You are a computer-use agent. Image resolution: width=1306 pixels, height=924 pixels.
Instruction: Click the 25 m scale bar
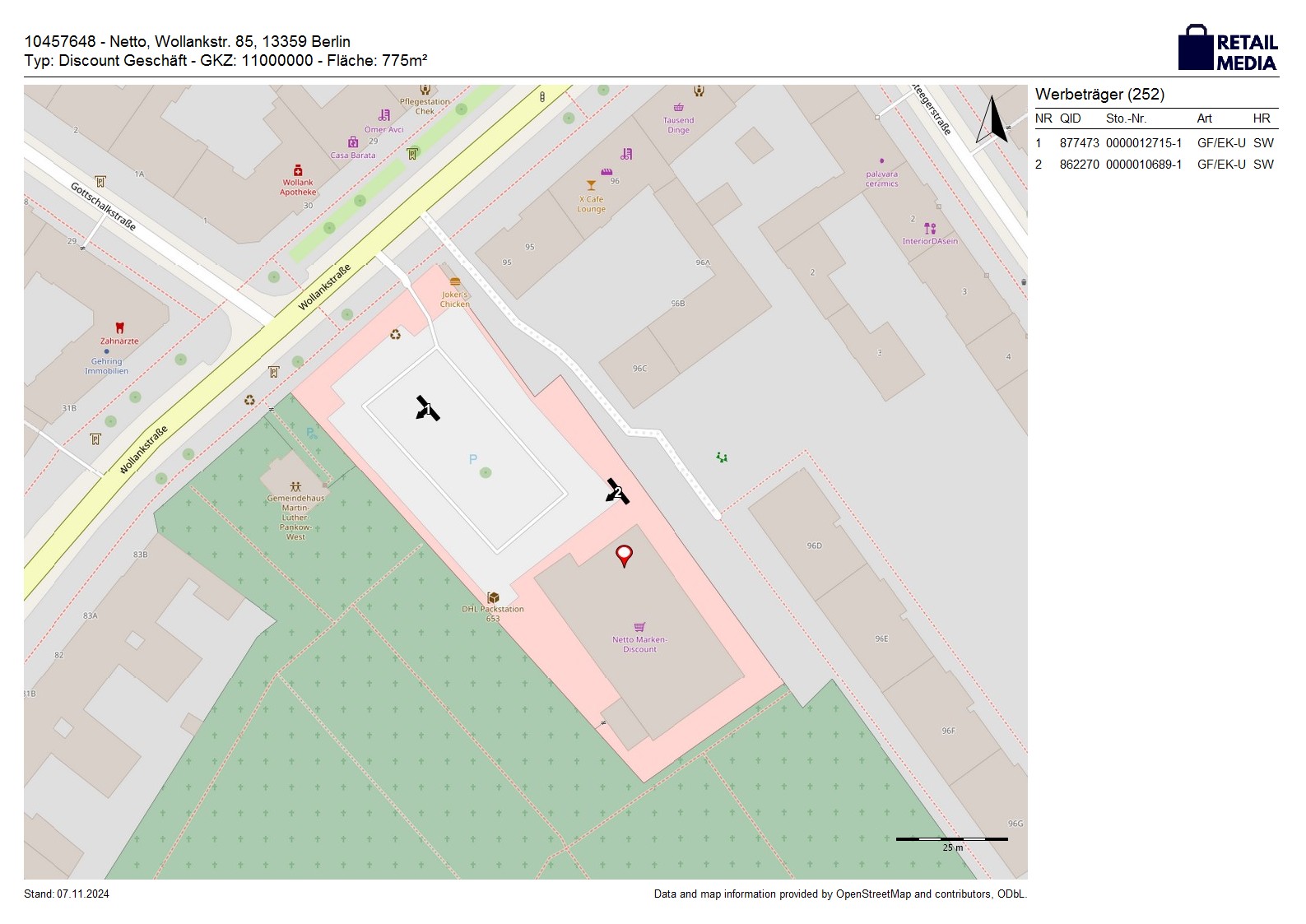tap(951, 839)
